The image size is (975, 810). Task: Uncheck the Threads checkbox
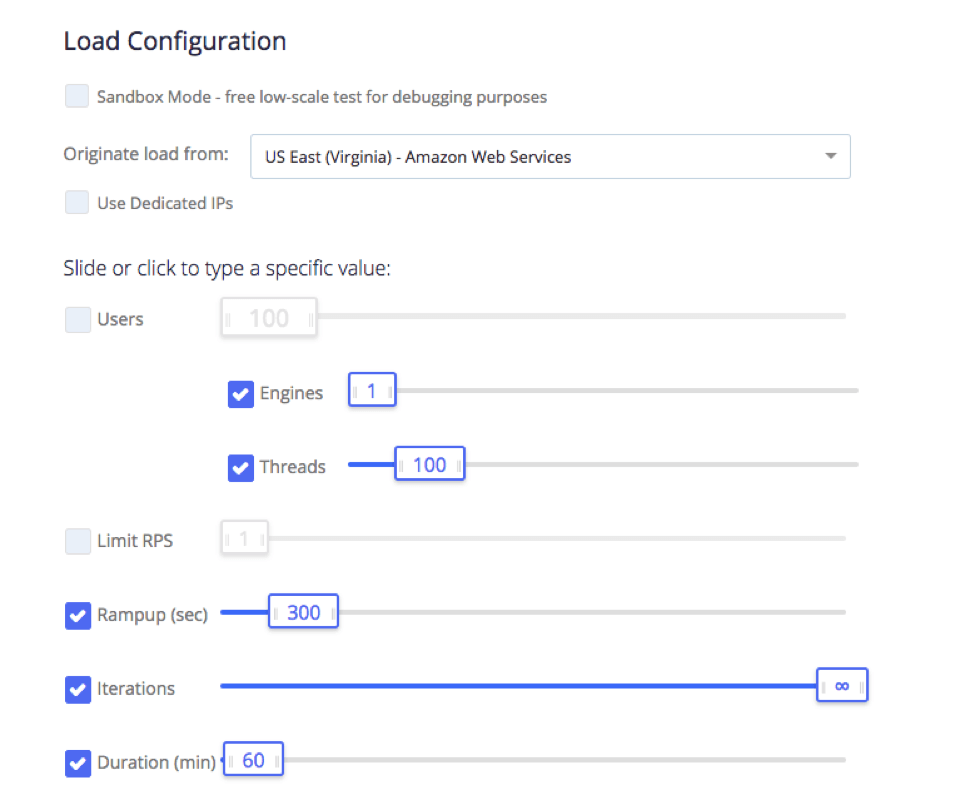pyautogui.click(x=241, y=468)
